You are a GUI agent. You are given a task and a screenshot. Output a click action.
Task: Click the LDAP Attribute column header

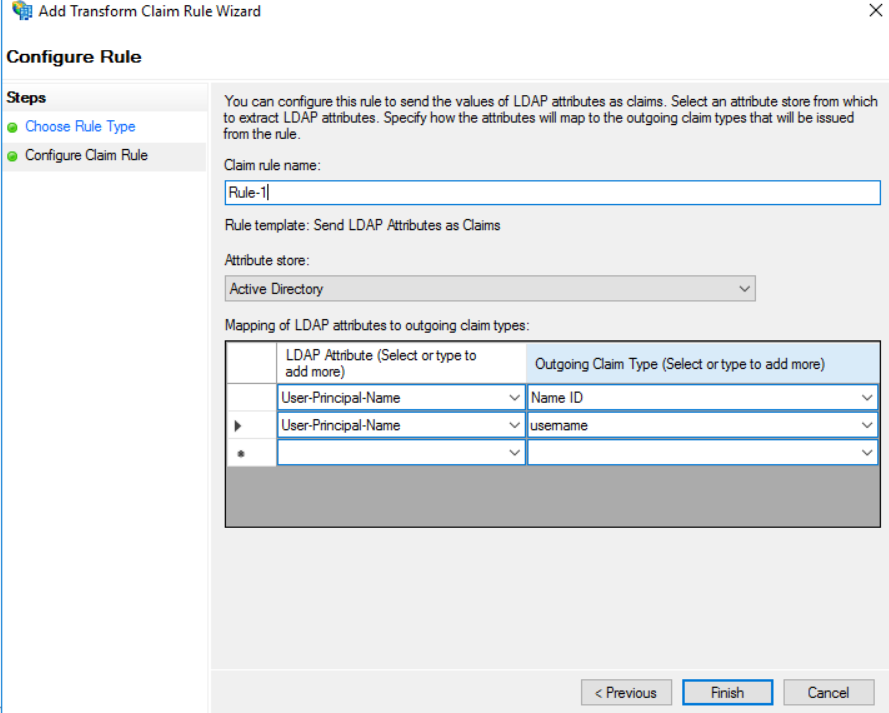point(401,363)
